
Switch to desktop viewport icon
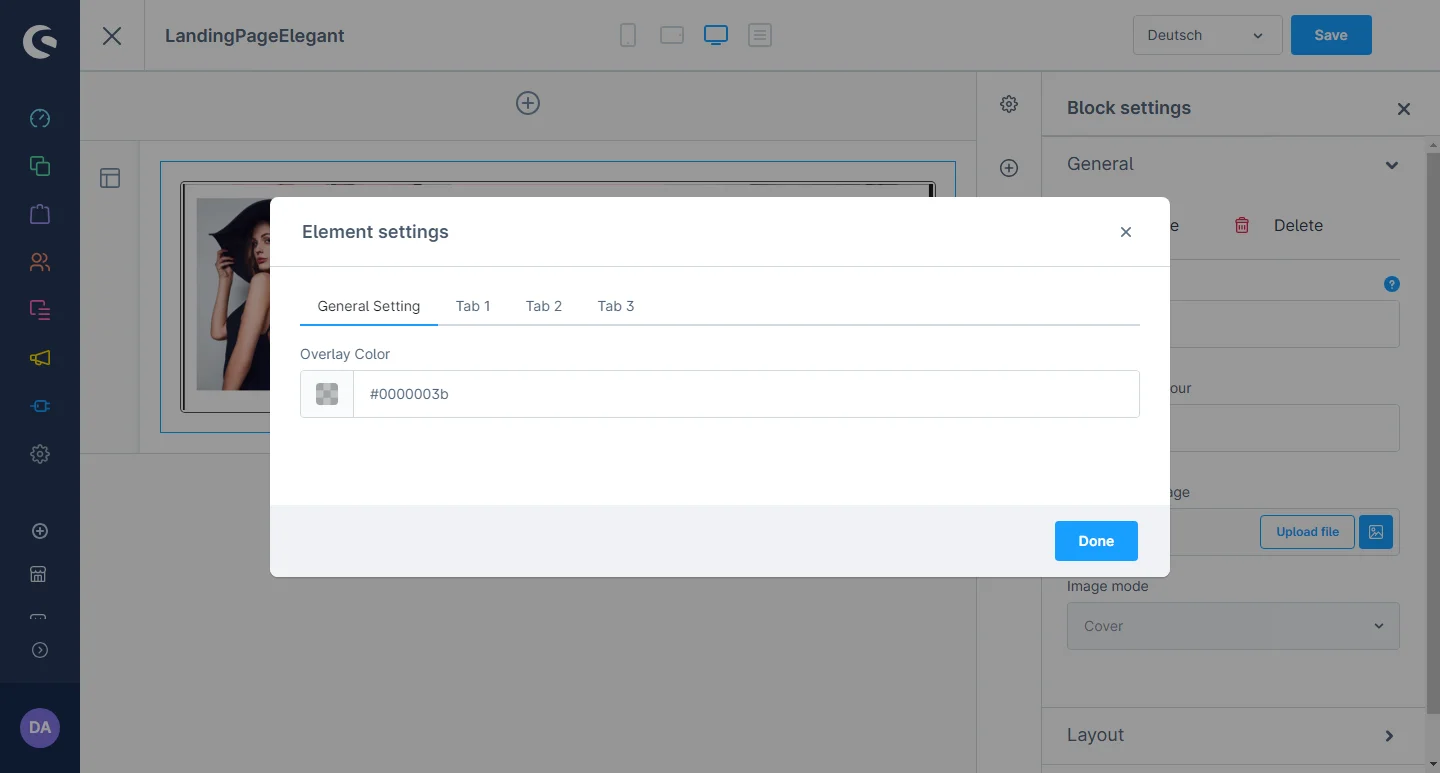(715, 36)
